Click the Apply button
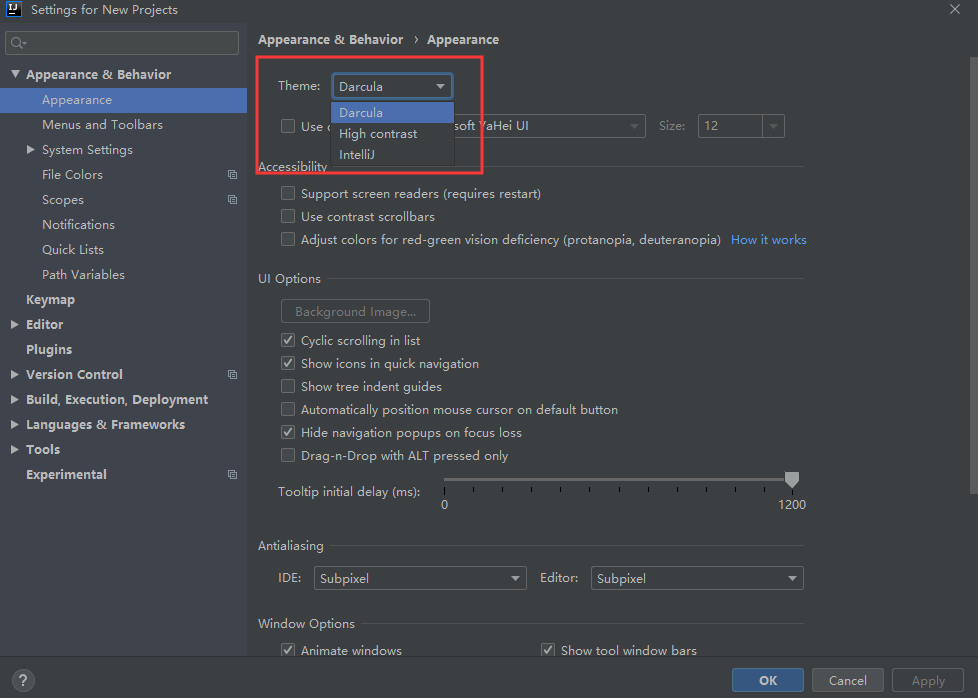This screenshot has height=698, width=978. 928,681
